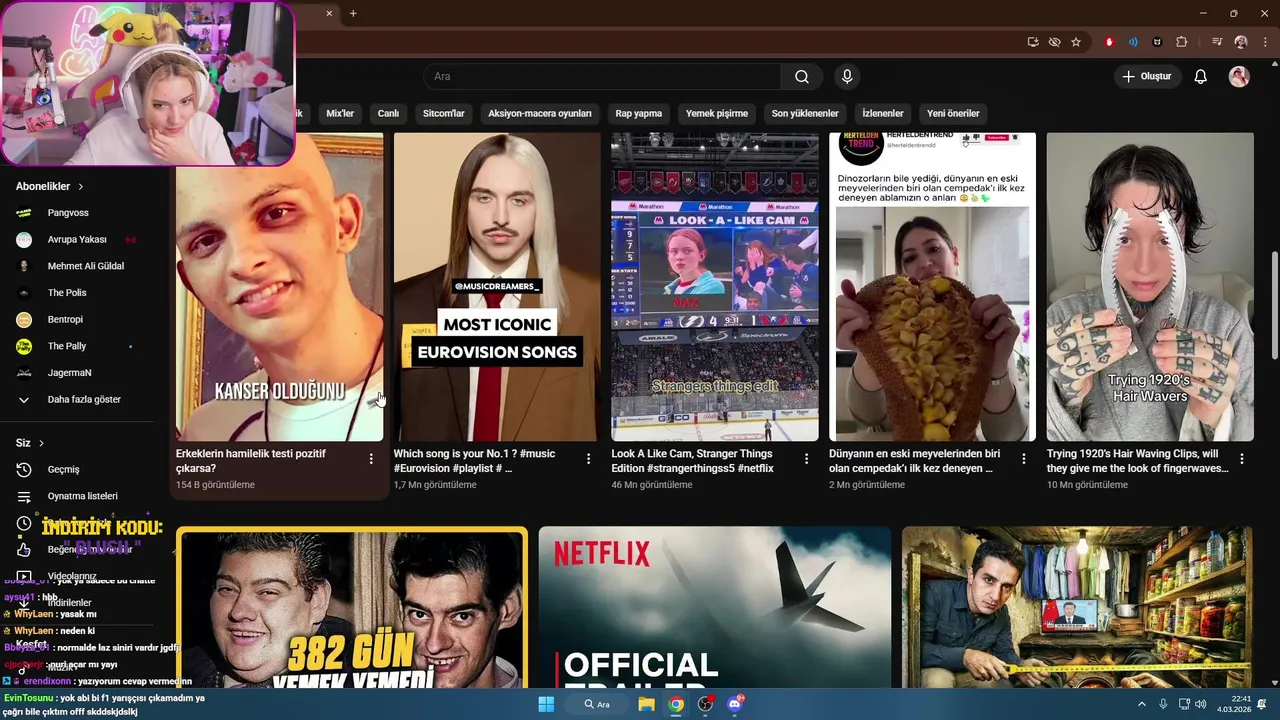Open more options for cempedak Short
The width and height of the screenshot is (1280, 720).
pyautogui.click(x=1023, y=459)
